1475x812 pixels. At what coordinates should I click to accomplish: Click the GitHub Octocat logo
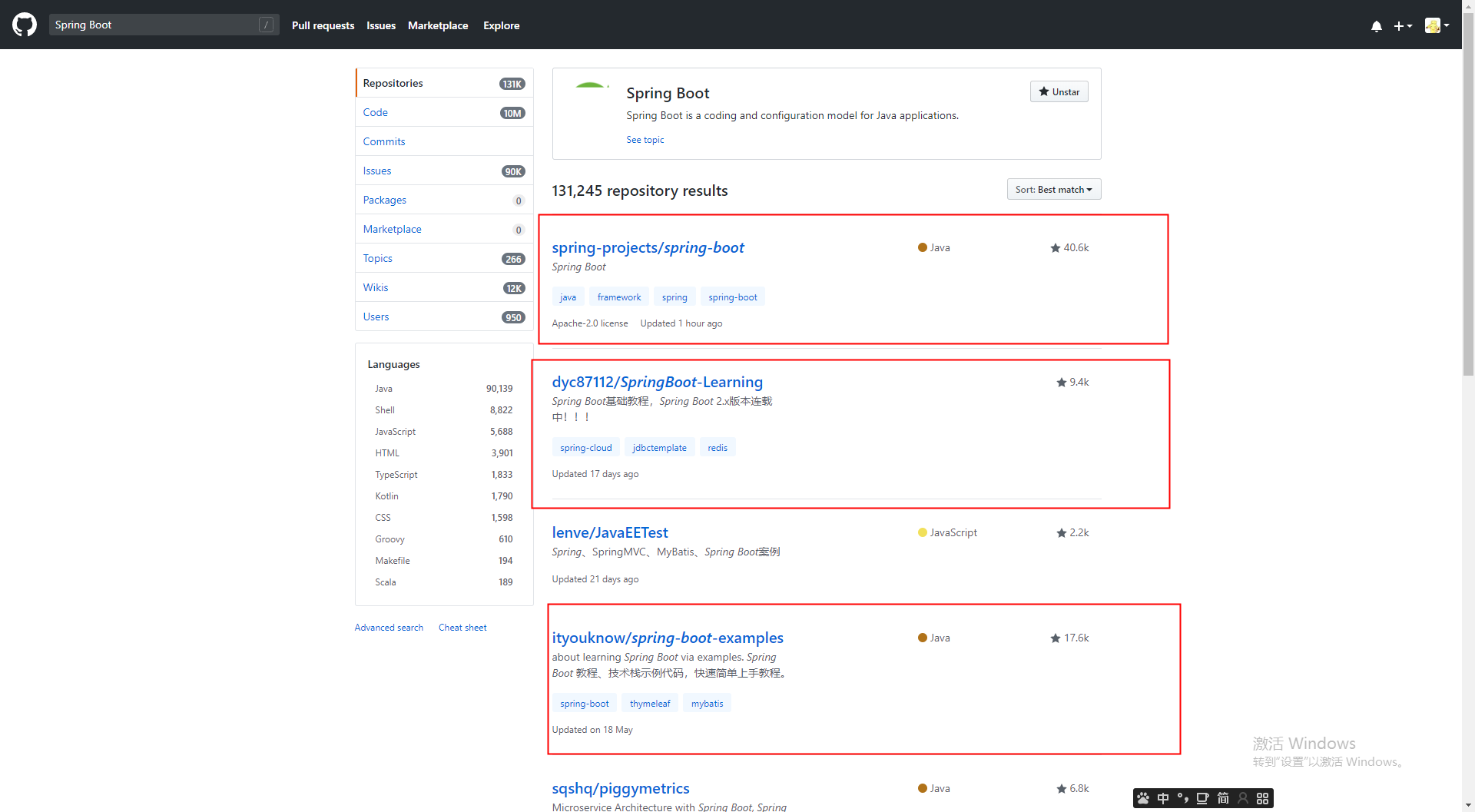[x=25, y=25]
